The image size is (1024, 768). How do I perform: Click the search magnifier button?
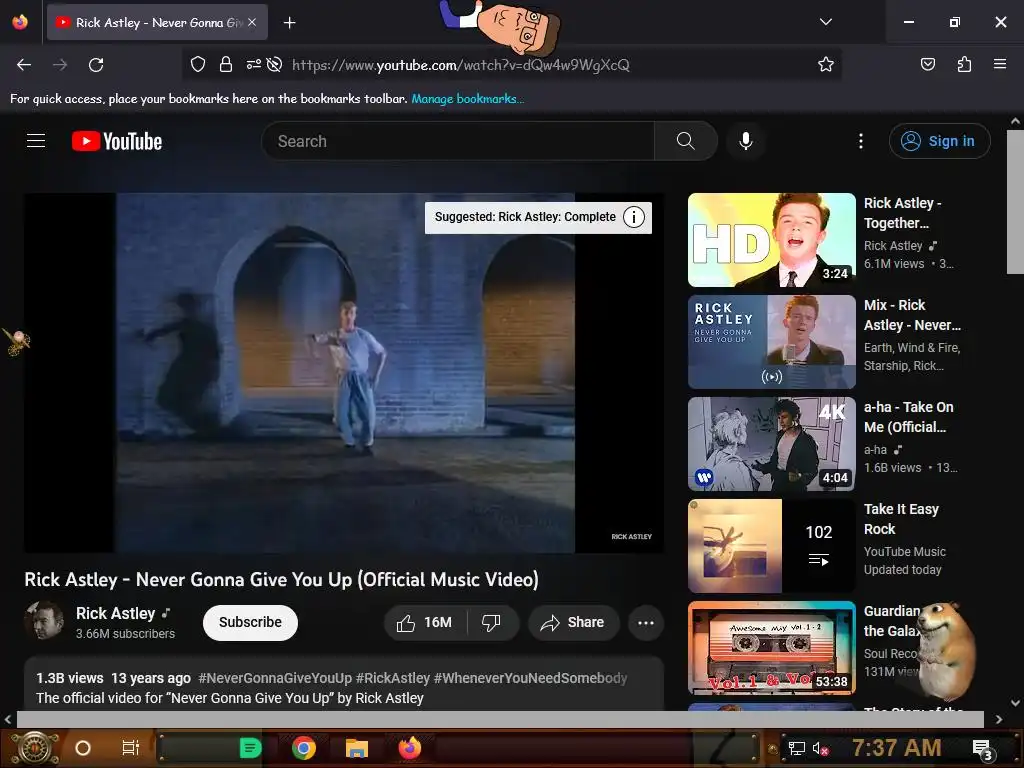[x=686, y=141]
